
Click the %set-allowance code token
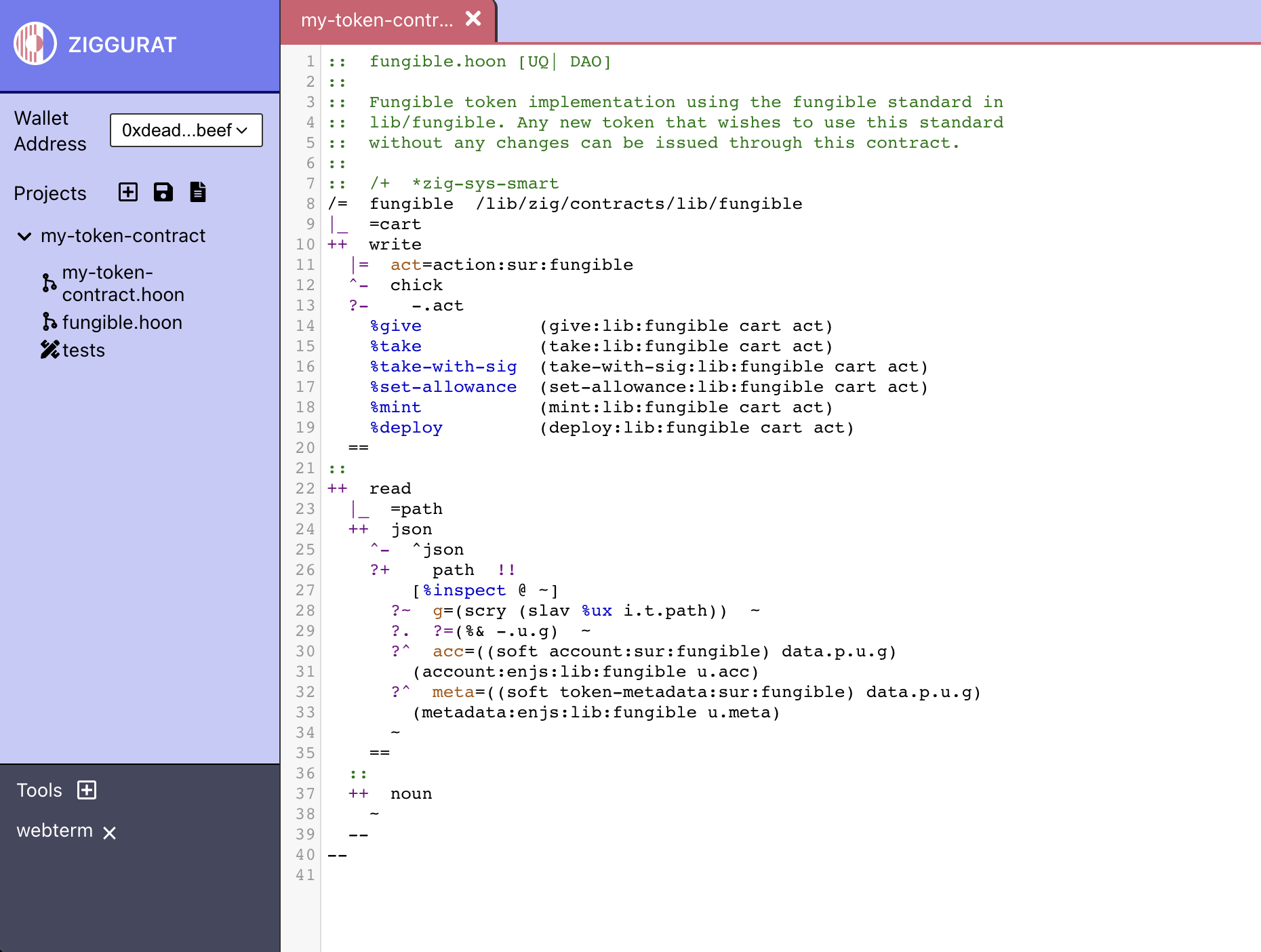coord(443,386)
